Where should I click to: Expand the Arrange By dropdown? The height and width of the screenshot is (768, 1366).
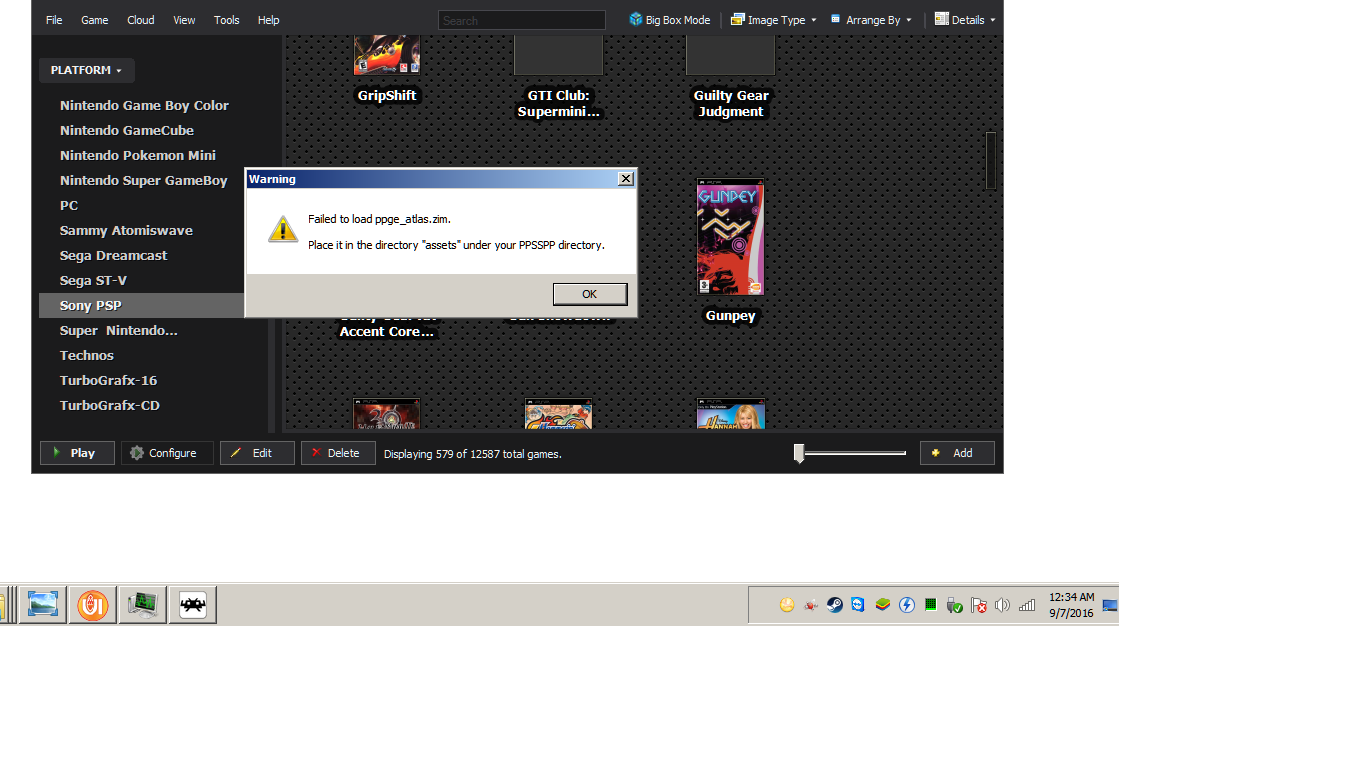[x=870, y=20]
